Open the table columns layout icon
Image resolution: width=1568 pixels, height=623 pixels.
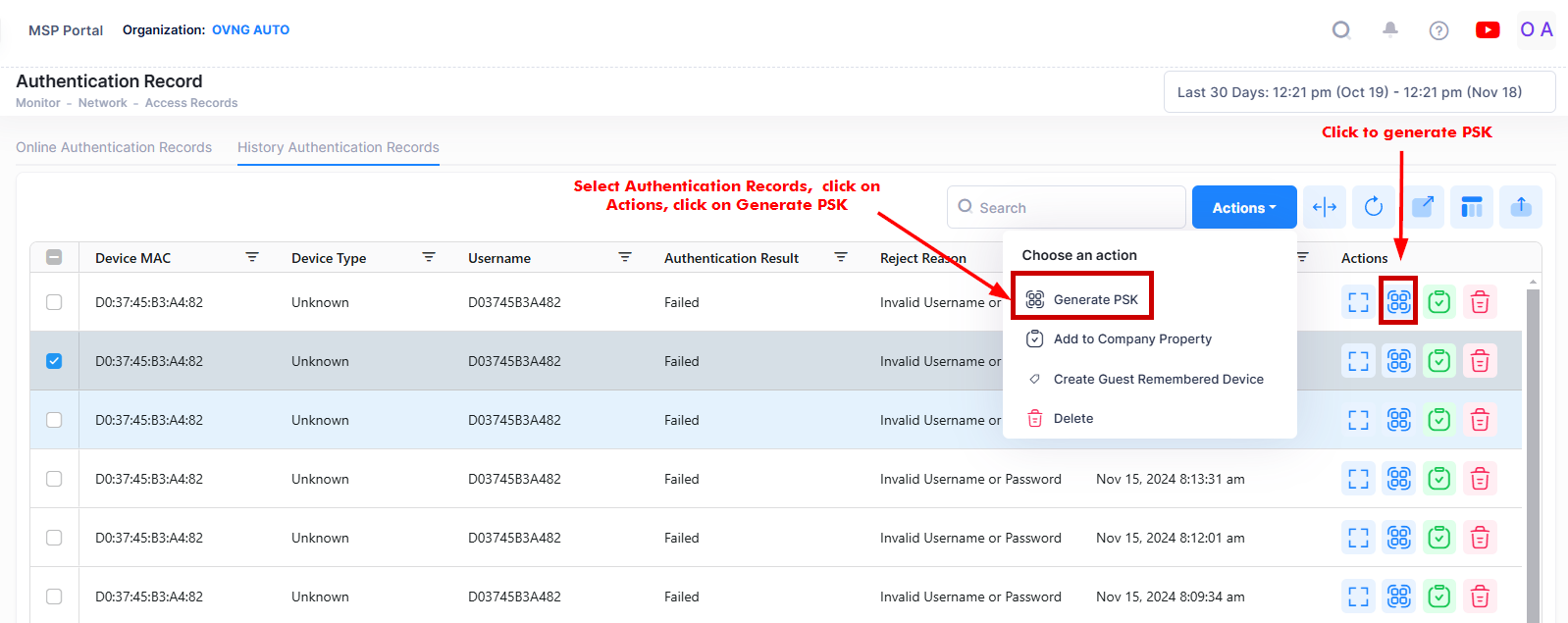1472,207
